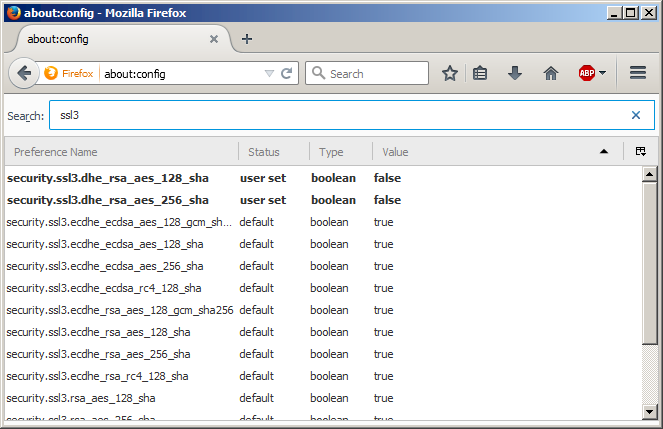Viewport: 663px width, 429px height.
Task: Click the vertical scrollbar down arrow
Action: 648,412
